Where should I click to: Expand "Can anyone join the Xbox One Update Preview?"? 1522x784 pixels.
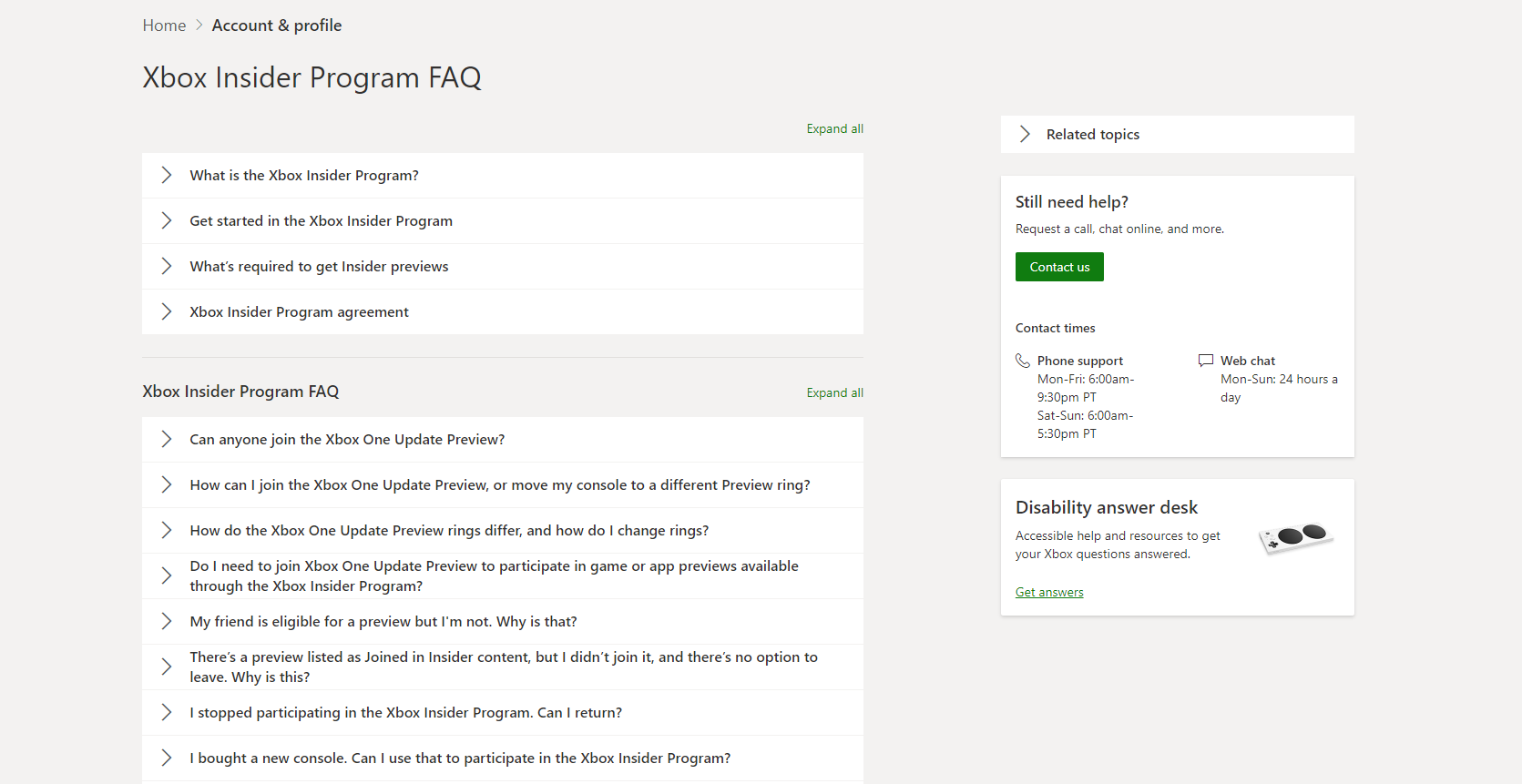click(x=503, y=440)
